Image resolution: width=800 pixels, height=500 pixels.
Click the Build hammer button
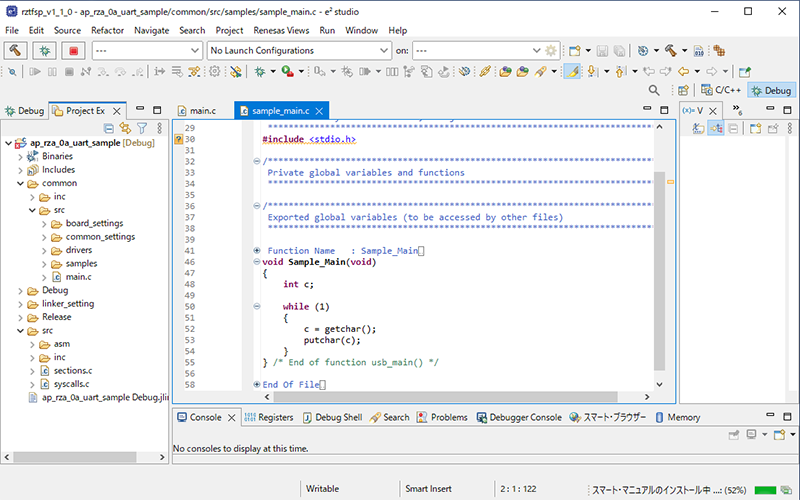pos(15,51)
